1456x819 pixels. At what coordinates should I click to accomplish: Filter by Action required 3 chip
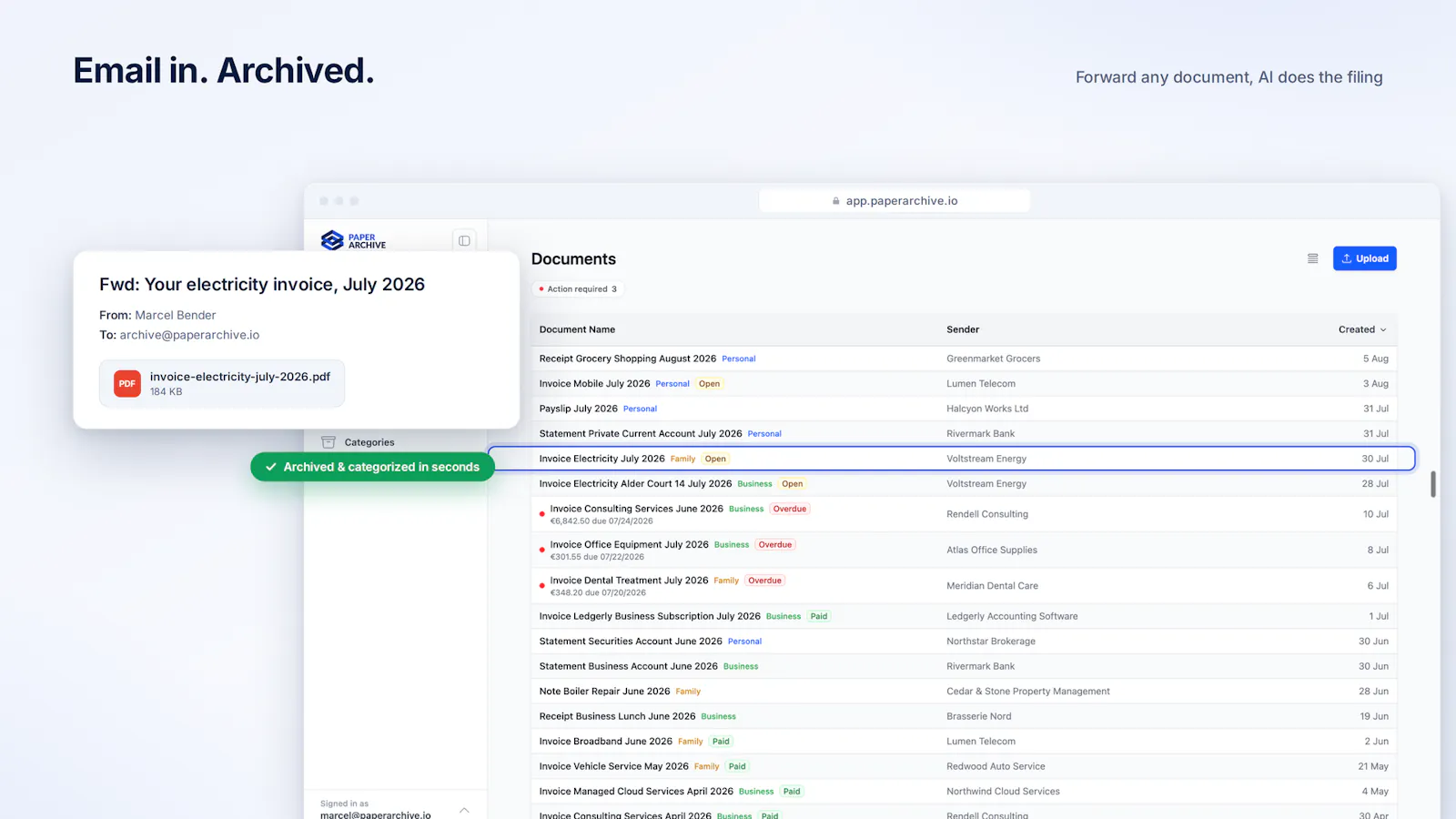tap(578, 289)
